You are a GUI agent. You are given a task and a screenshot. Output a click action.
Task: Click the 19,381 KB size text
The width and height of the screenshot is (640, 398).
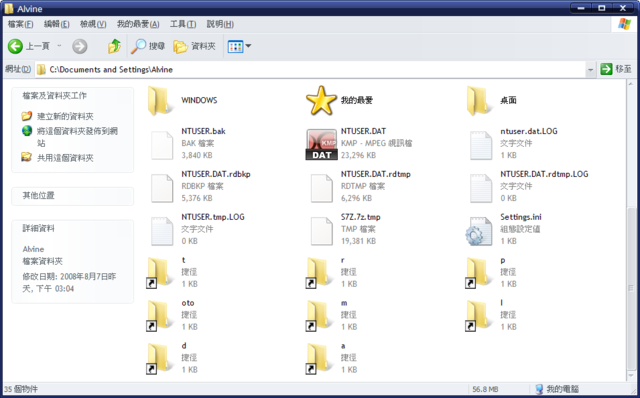point(358,241)
